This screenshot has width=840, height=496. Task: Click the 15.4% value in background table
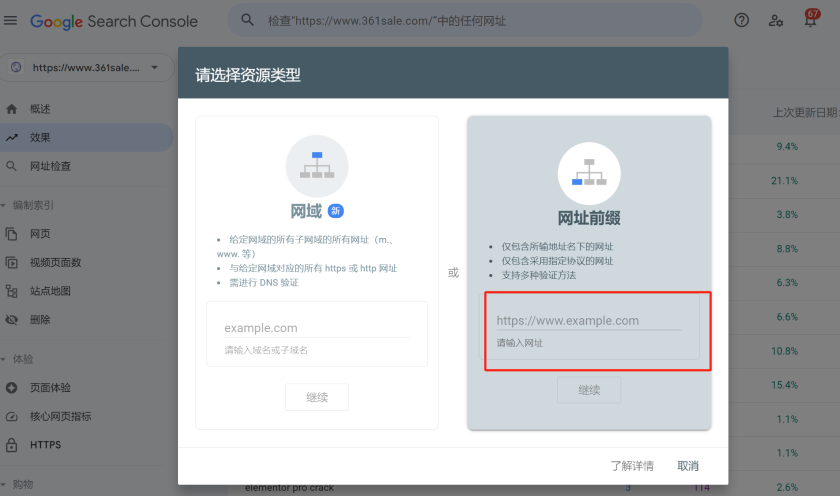pos(784,385)
